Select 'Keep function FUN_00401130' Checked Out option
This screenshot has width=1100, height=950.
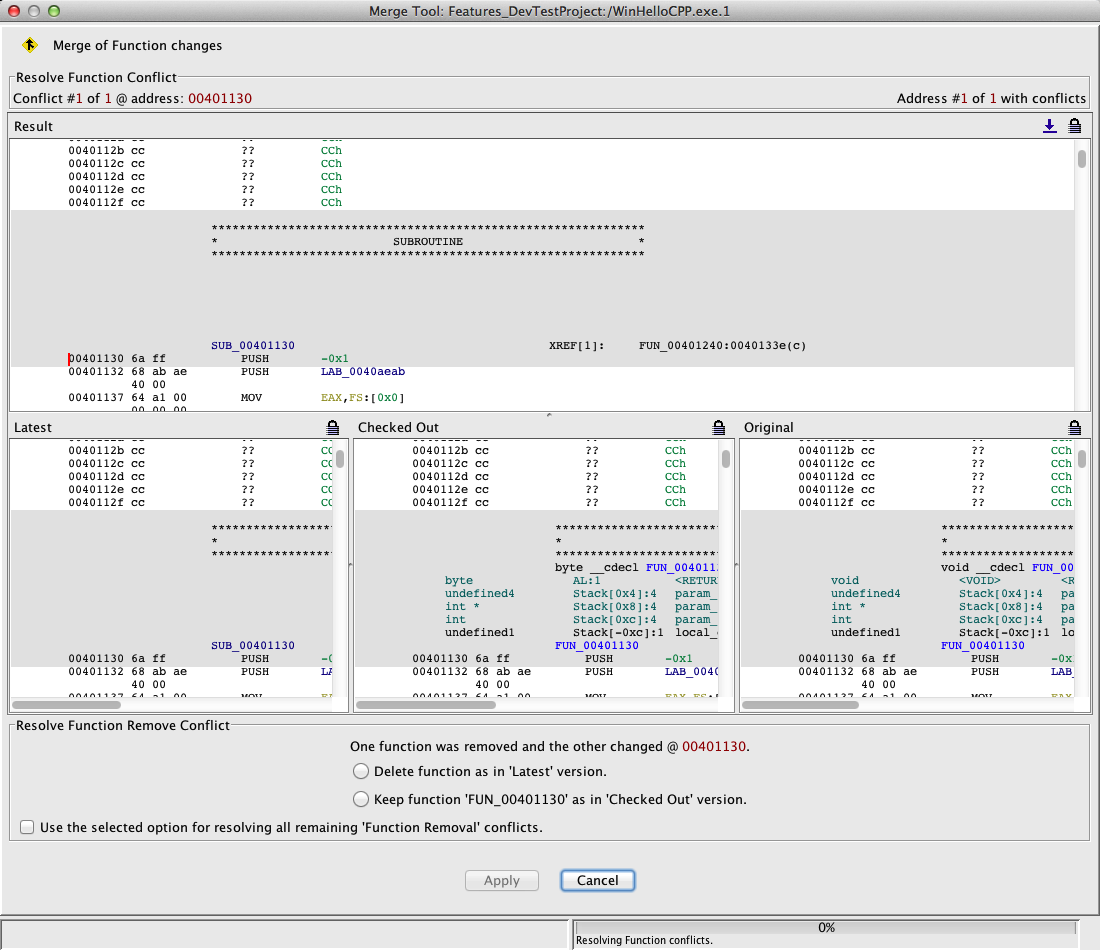pyautogui.click(x=361, y=800)
